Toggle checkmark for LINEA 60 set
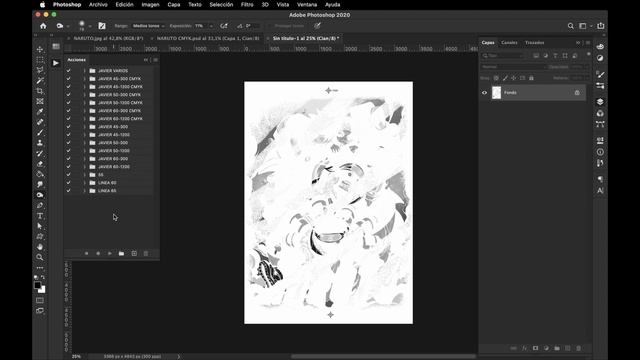This screenshot has width=640, height=360. pyautogui.click(x=68, y=183)
